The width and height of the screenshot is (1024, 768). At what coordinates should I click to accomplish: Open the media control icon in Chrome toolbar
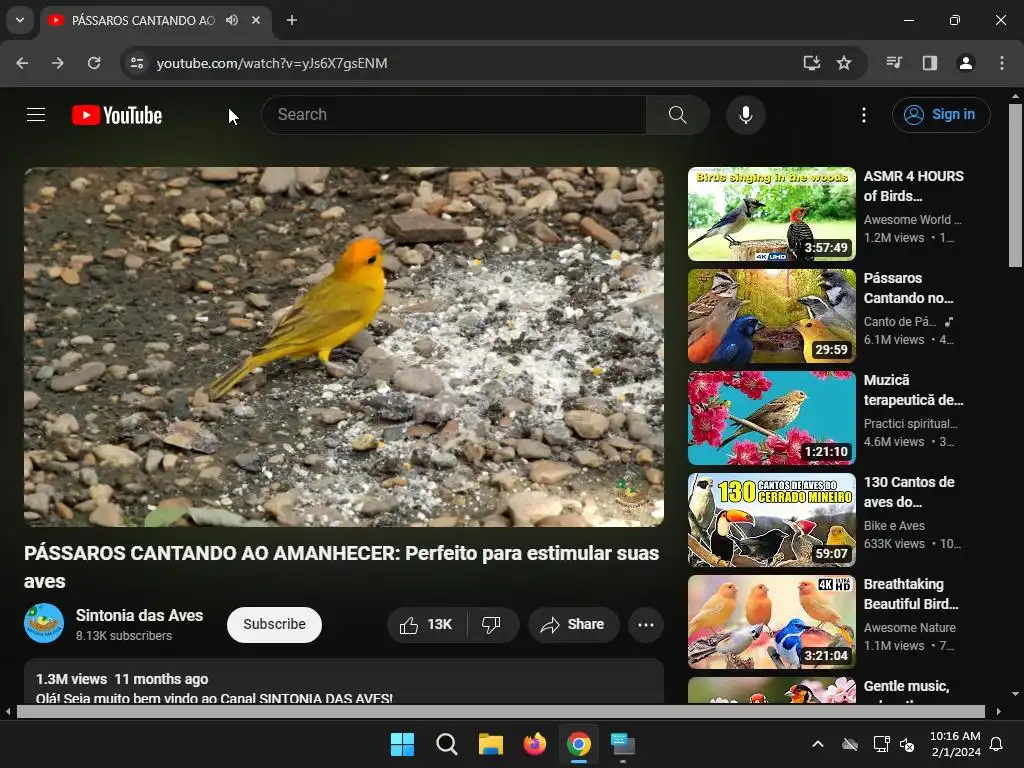click(x=894, y=63)
